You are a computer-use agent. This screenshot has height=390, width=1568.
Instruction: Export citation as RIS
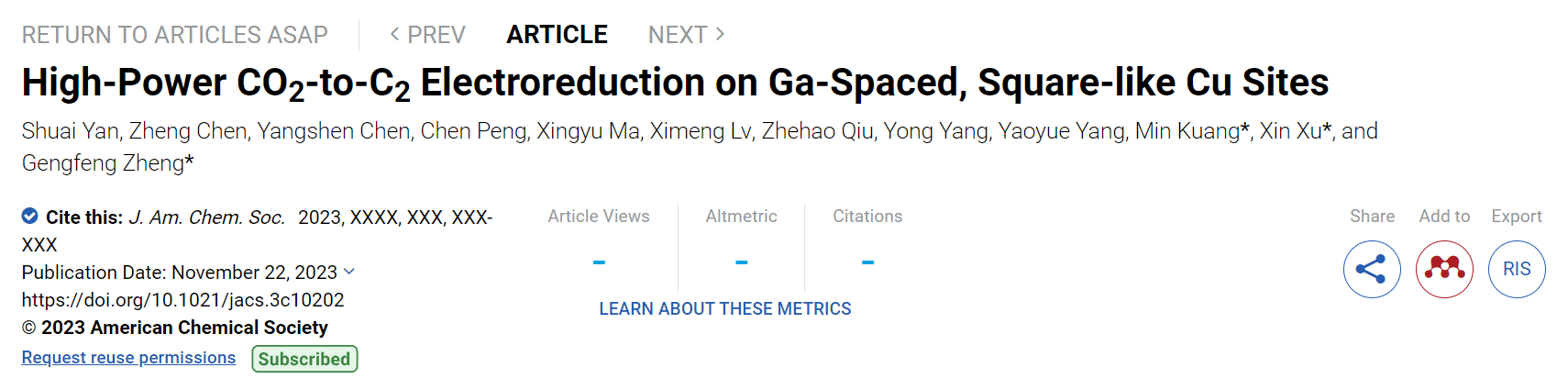pos(1517,269)
